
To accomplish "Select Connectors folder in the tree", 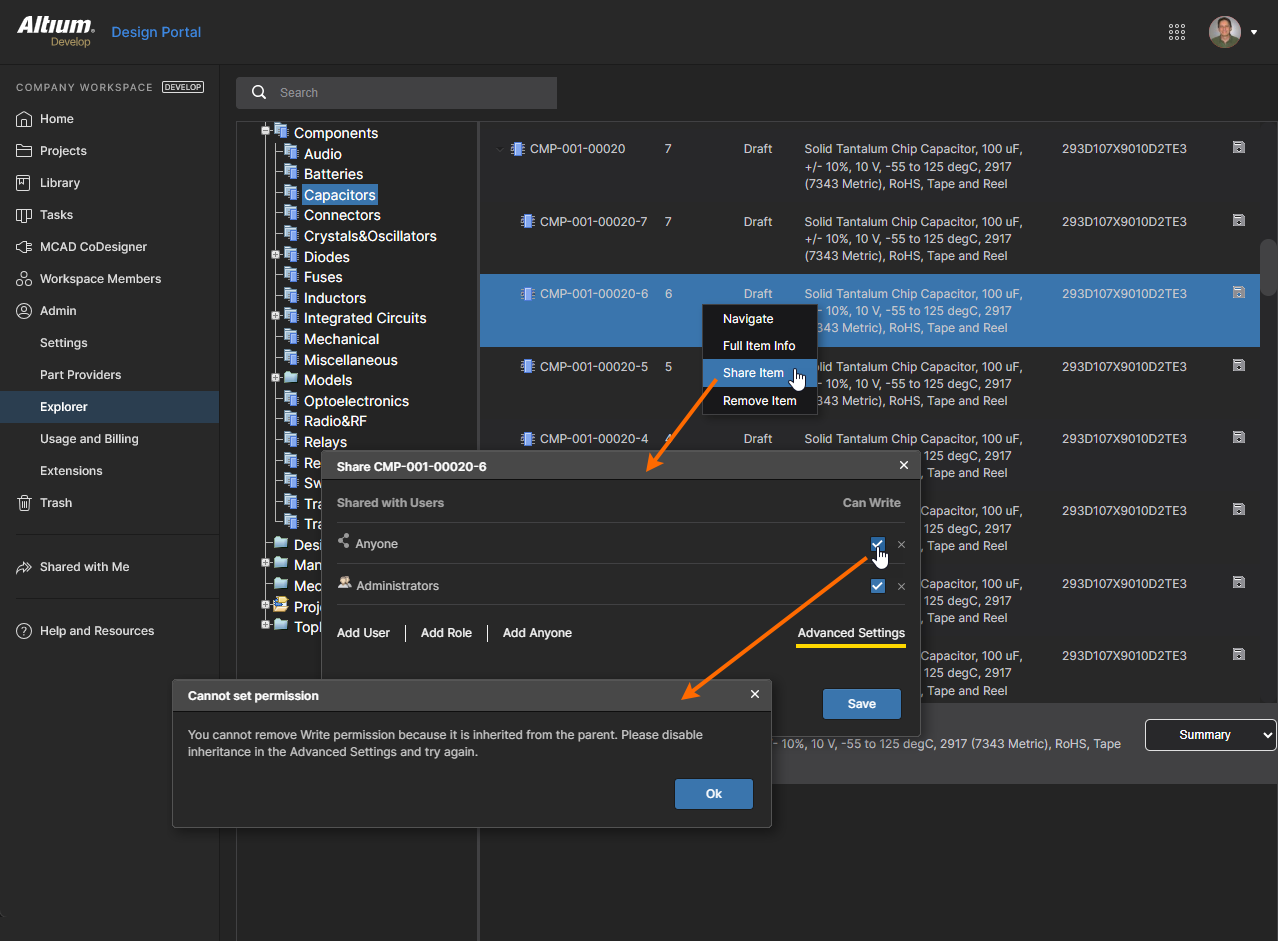I will 342,215.
